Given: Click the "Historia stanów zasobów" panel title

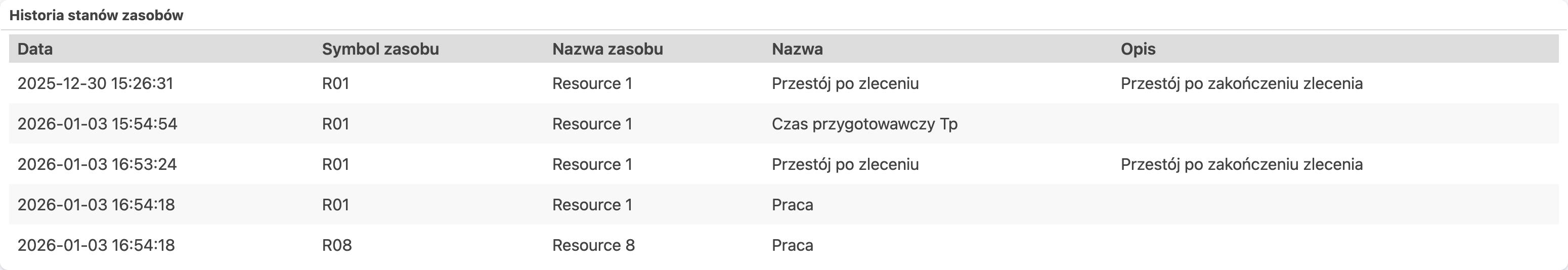Looking at the screenshot, I should tap(96, 16).
